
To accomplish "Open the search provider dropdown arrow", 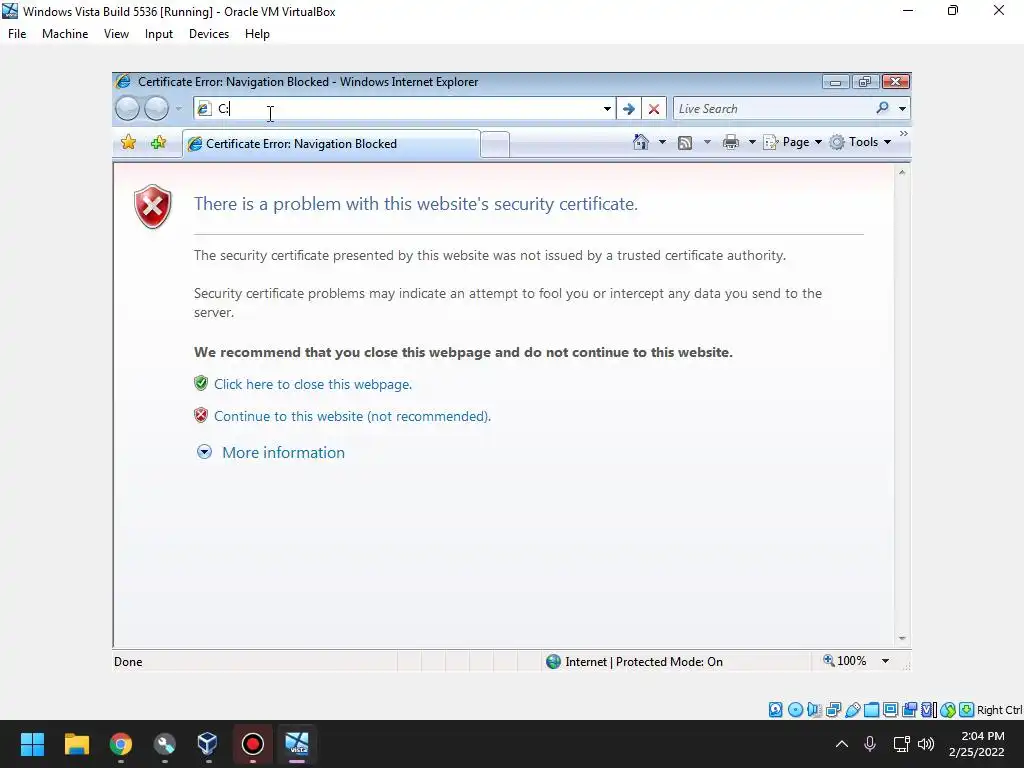I will [x=902, y=108].
